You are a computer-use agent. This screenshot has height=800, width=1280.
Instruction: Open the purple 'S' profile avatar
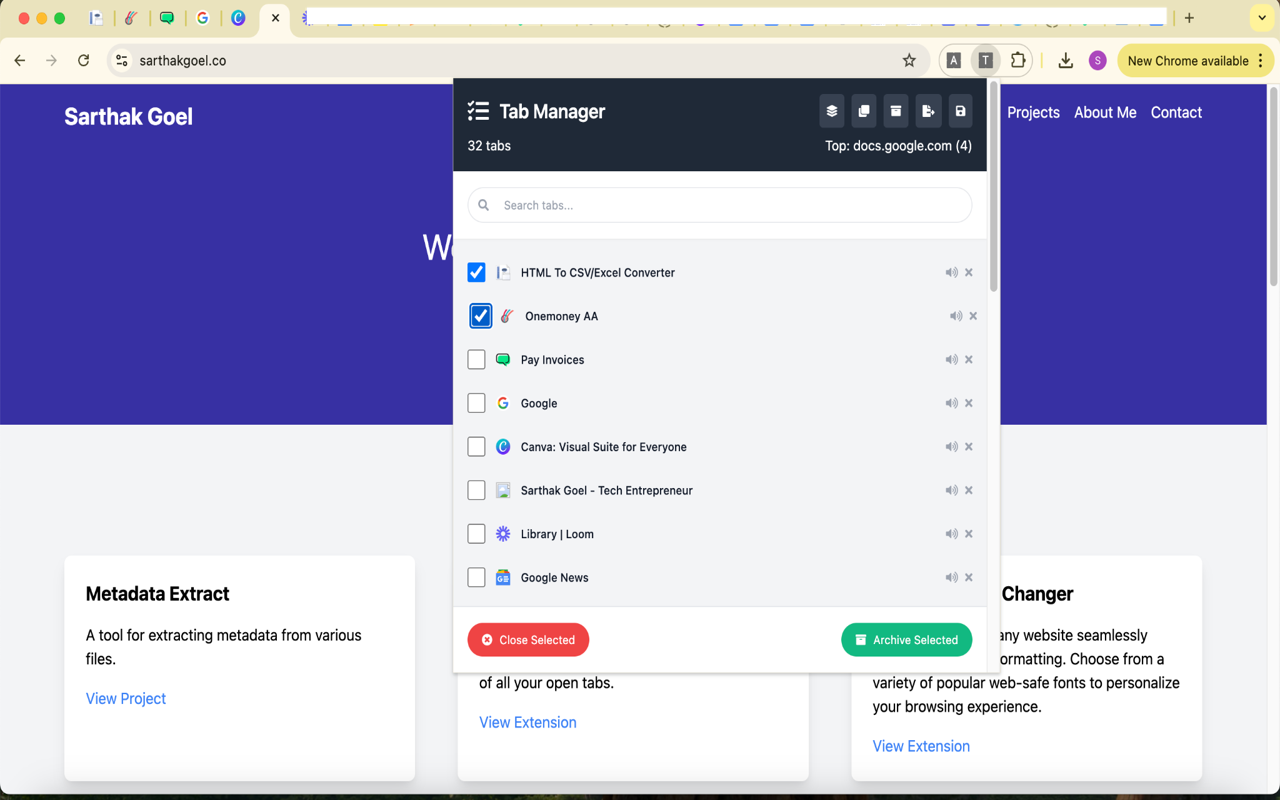(1098, 61)
